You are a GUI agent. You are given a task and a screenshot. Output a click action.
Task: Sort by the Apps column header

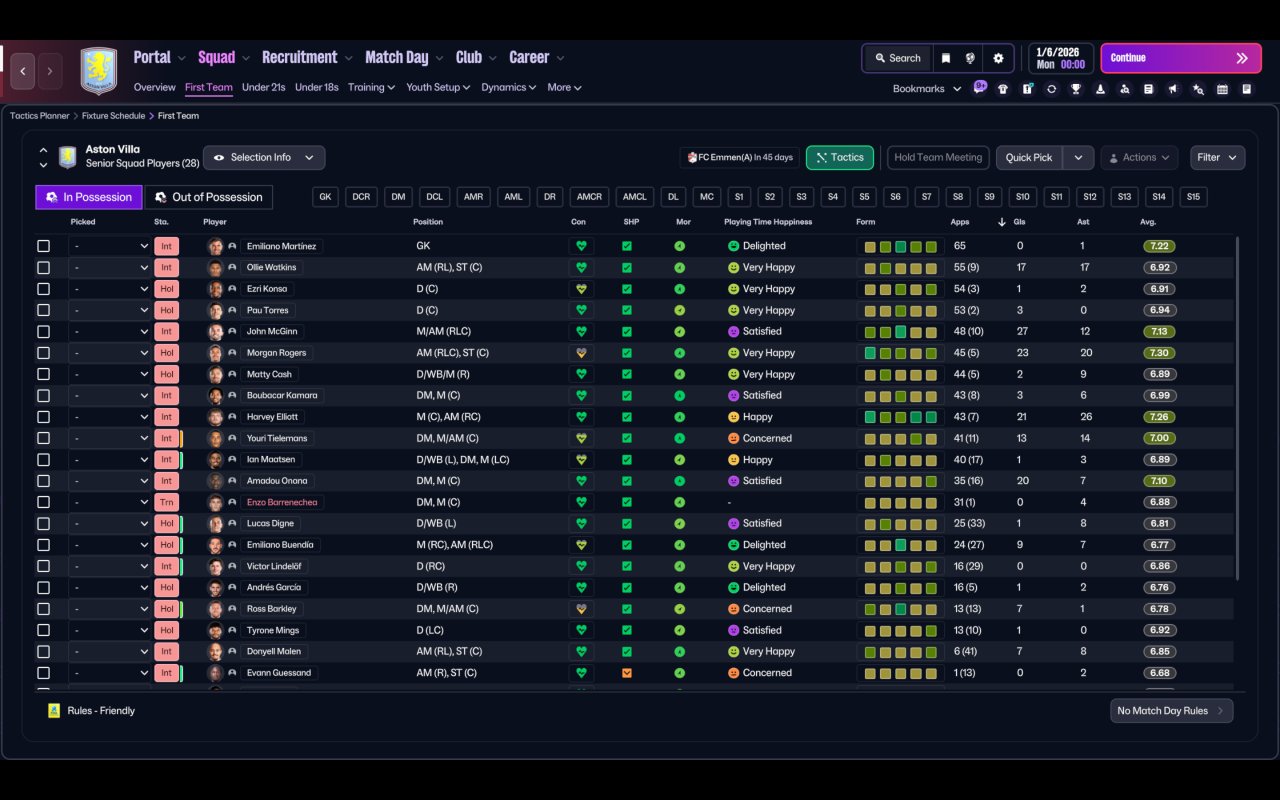[x=960, y=222]
